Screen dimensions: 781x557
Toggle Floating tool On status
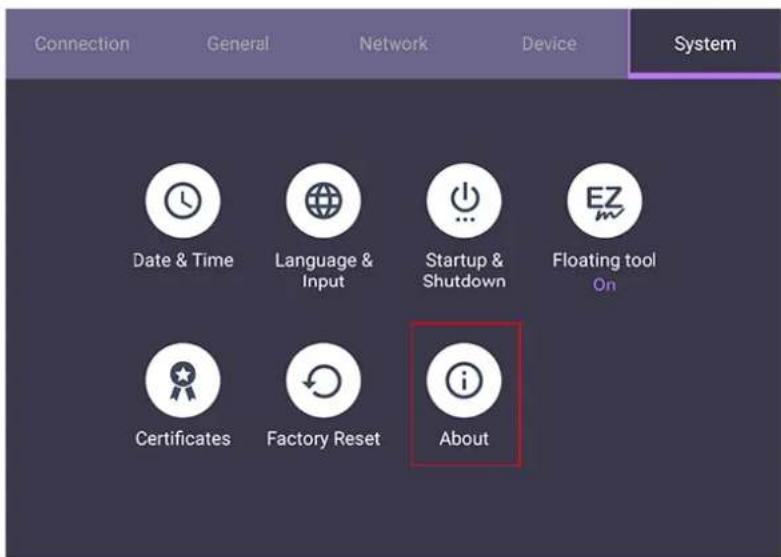(x=604, y=284)
